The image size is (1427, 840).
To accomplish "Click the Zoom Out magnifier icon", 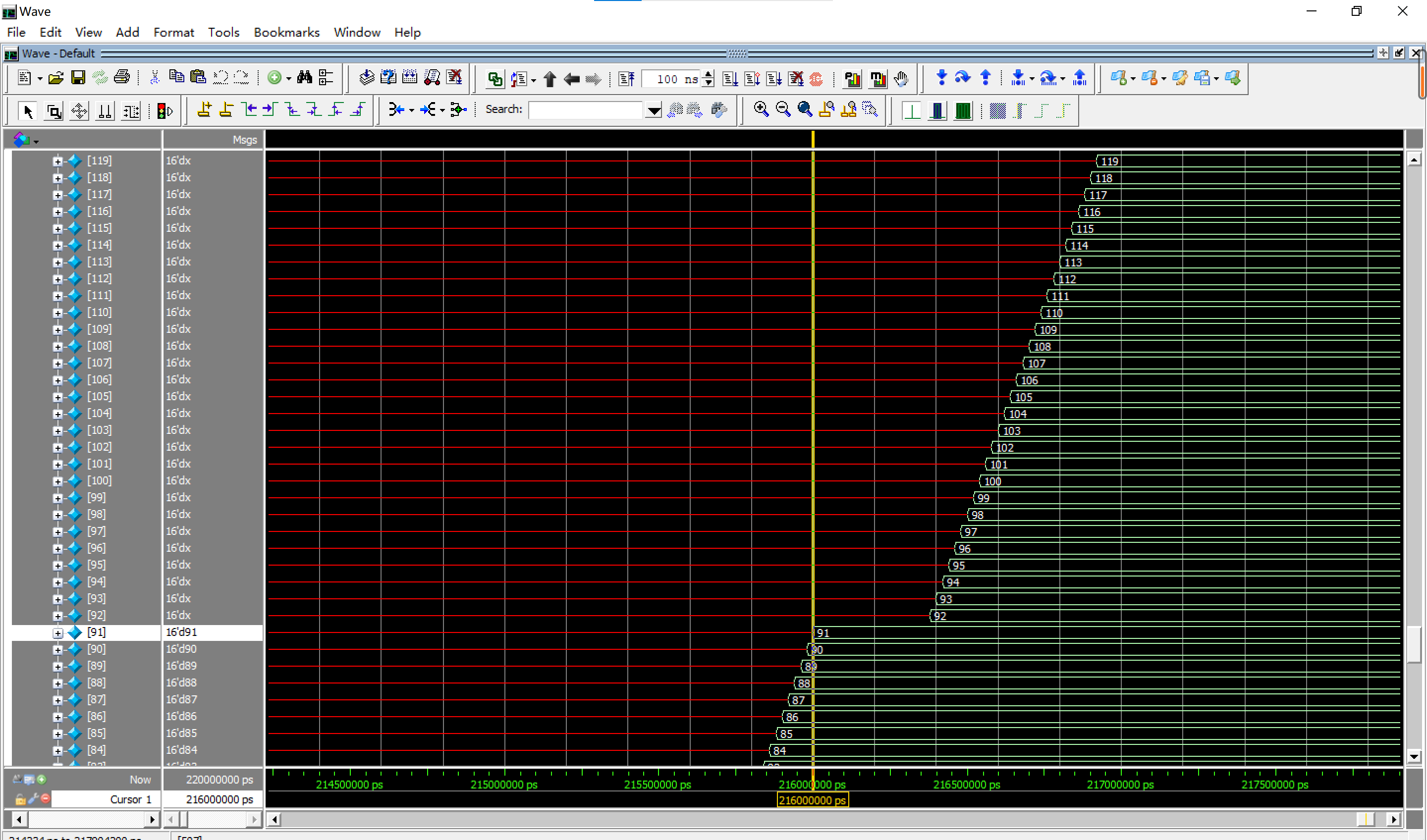I will click(x=782, y=109).
